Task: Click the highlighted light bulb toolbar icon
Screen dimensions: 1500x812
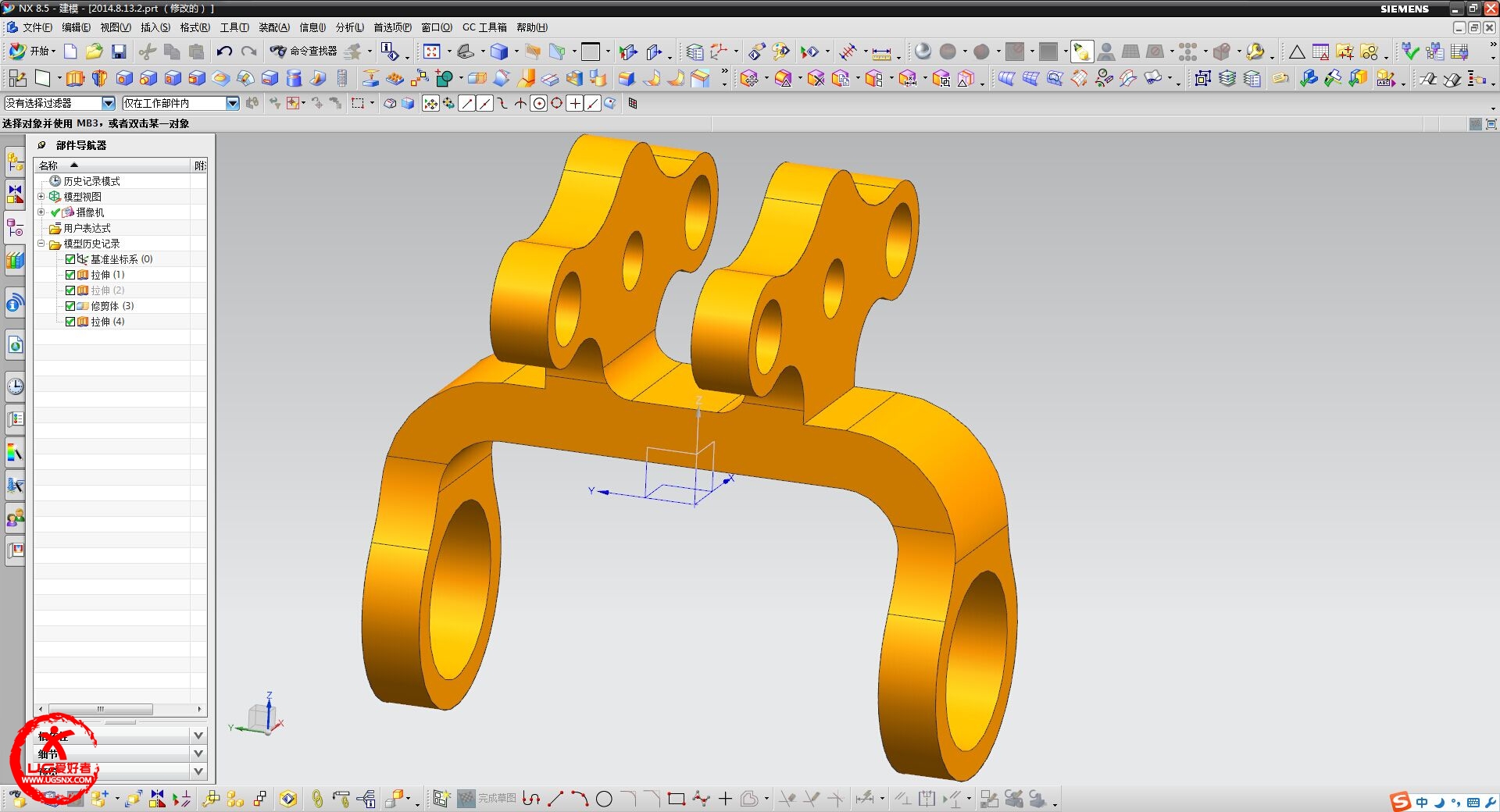Action: [1082, 52]
